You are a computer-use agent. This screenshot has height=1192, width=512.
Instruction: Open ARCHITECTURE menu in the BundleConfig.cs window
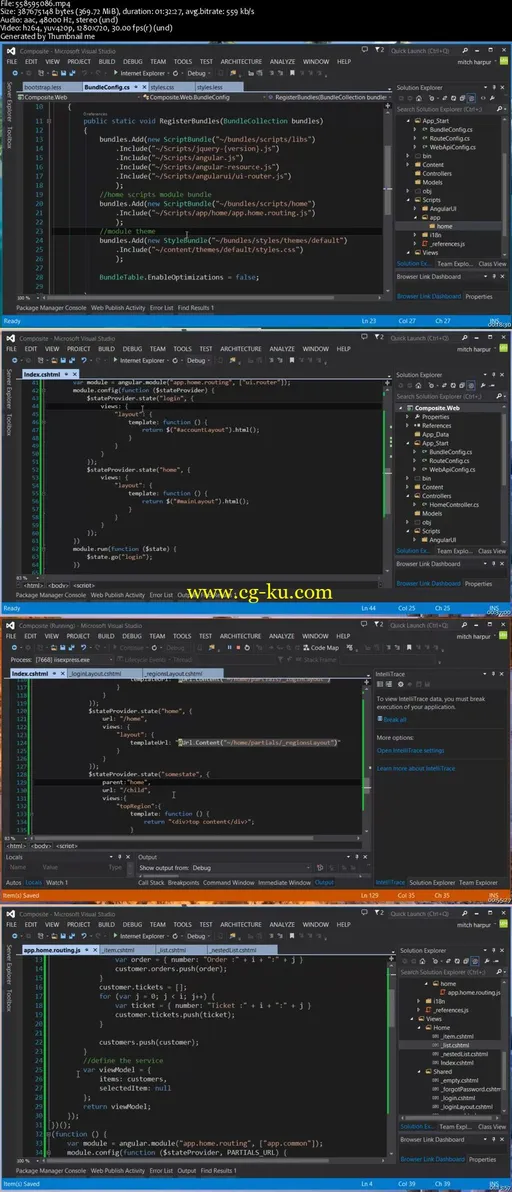pyautogui.click(x=241, y=62)
